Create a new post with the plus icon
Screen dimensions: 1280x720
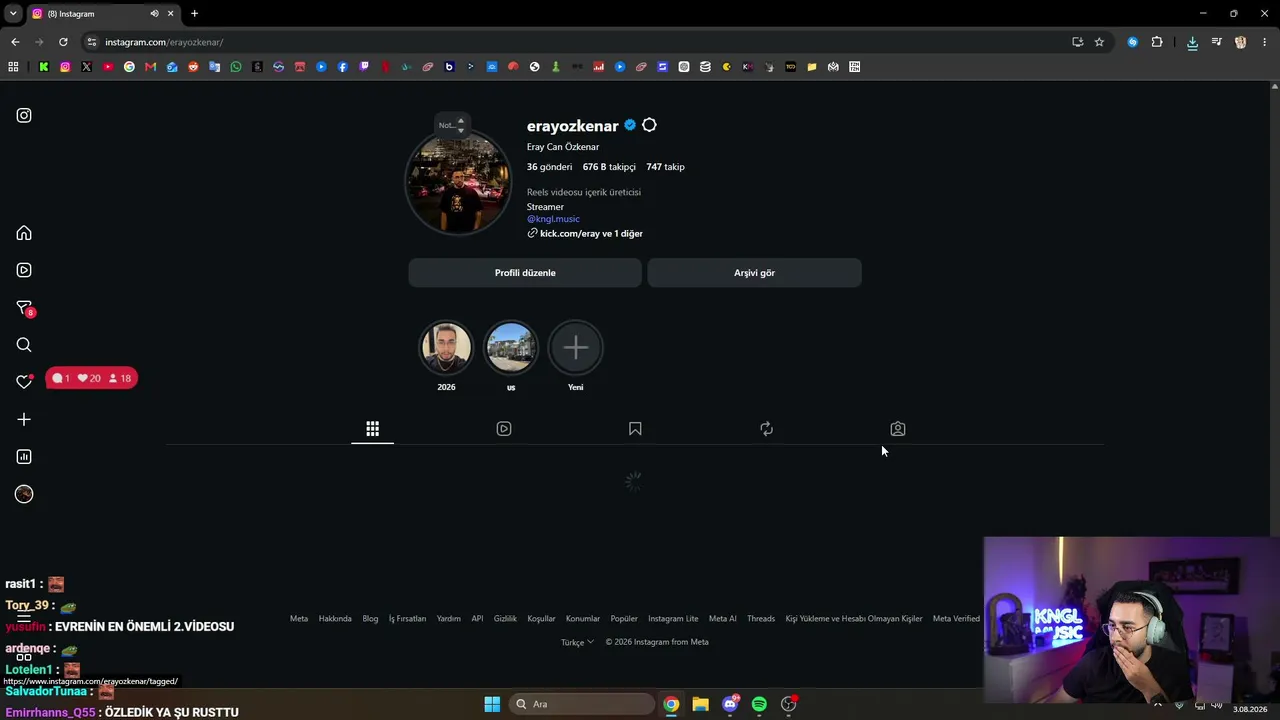click(24, 420)
